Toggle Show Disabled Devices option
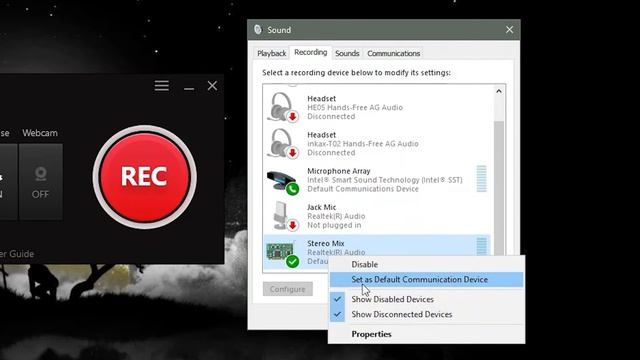This screenshot has height=360, width=640. [x=427, y=299]
